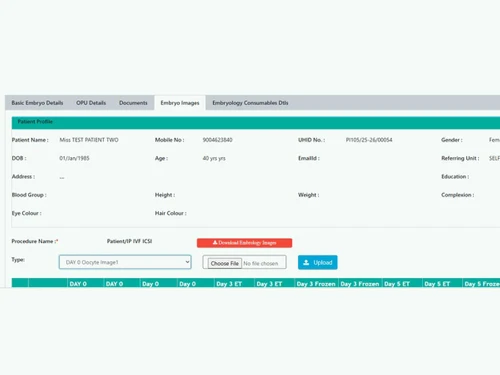Click age value '40 yrs yrs'
The width and height of the screenshot is (500, 375).
point(214,158)
